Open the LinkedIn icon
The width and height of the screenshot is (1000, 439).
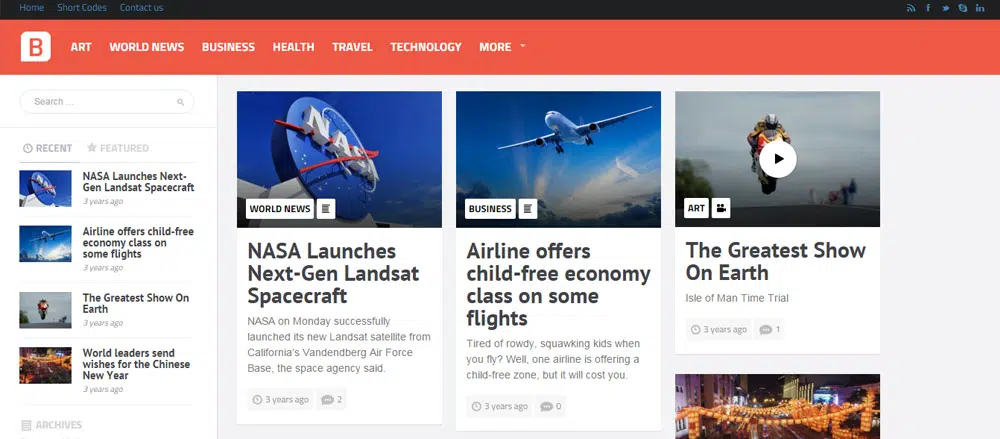[x=980, y=8]
